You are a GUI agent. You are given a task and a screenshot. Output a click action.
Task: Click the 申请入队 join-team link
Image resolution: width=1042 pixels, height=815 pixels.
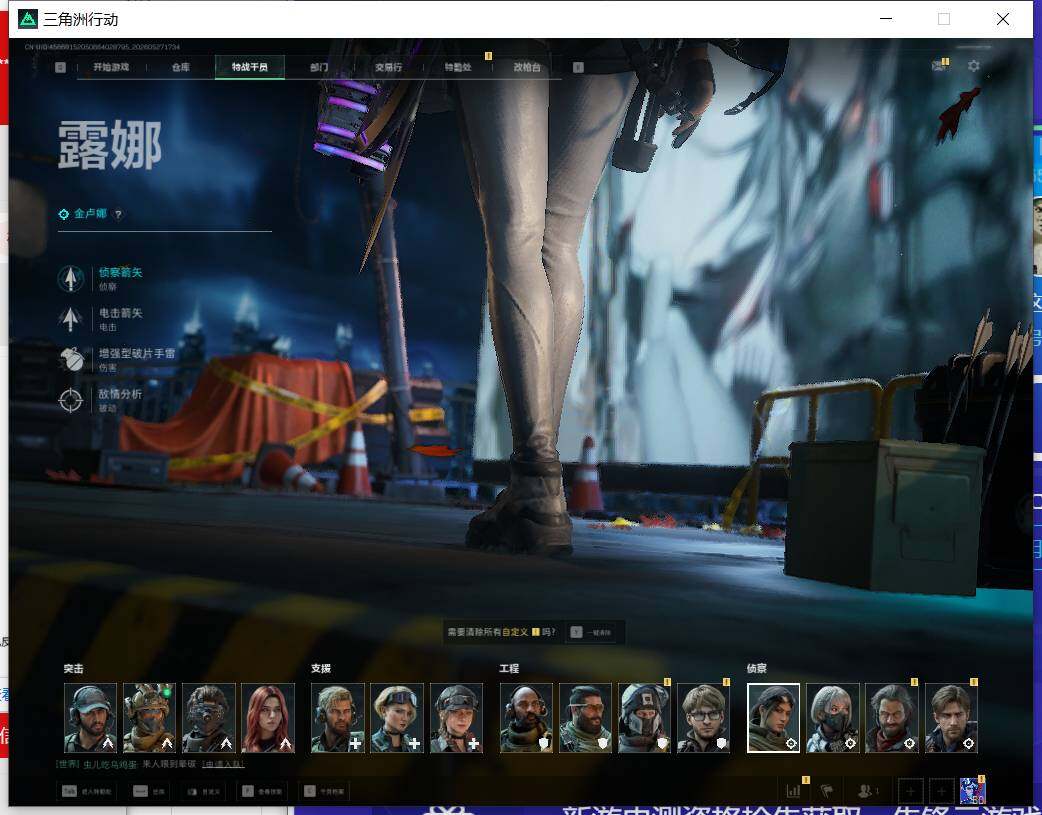223,764
